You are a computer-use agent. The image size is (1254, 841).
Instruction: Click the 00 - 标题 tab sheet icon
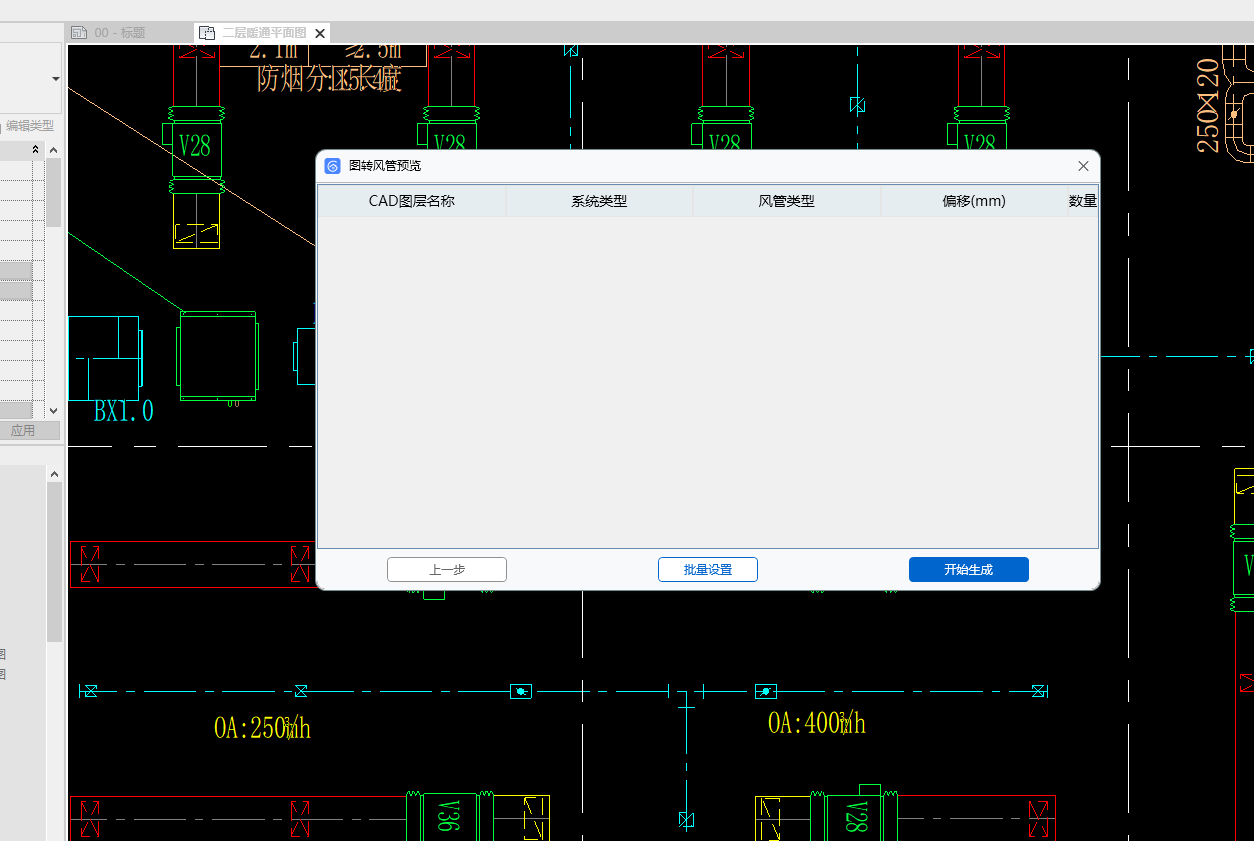pyautogui.click(x=79, y=33)
